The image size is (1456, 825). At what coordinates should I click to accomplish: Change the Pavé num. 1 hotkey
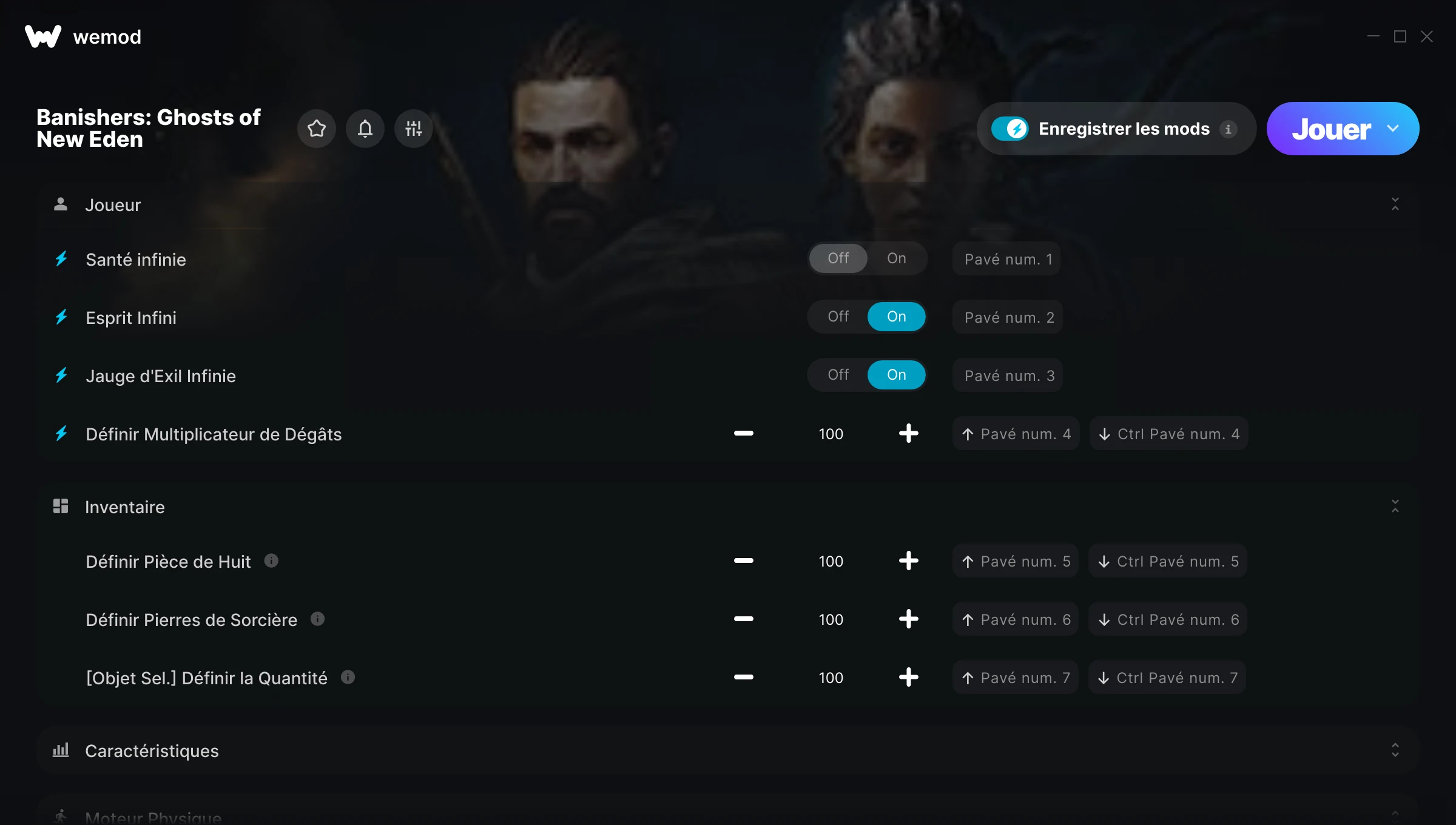(1006, 259)
